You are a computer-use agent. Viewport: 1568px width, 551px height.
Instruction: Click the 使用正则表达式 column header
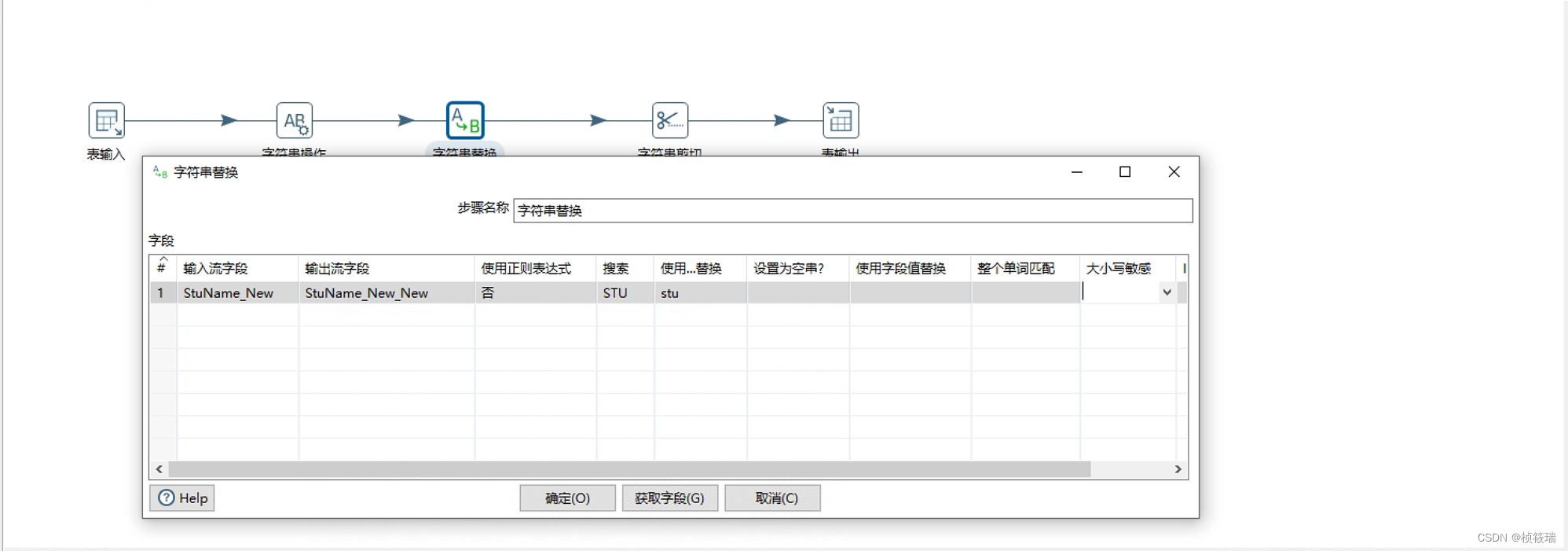(x=535, y=268)
